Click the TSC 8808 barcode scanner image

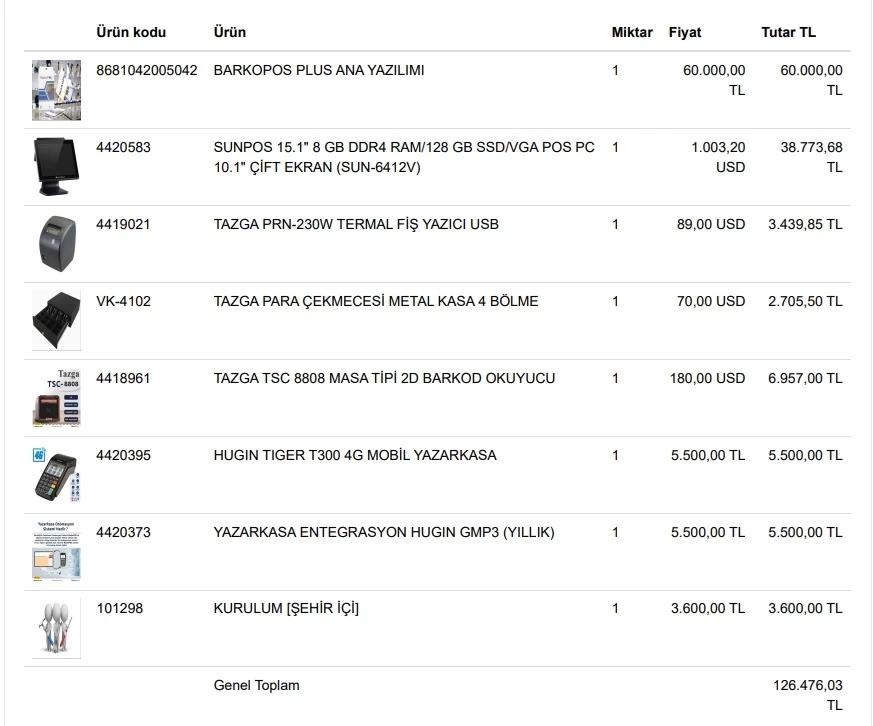[x=56, y=397]
